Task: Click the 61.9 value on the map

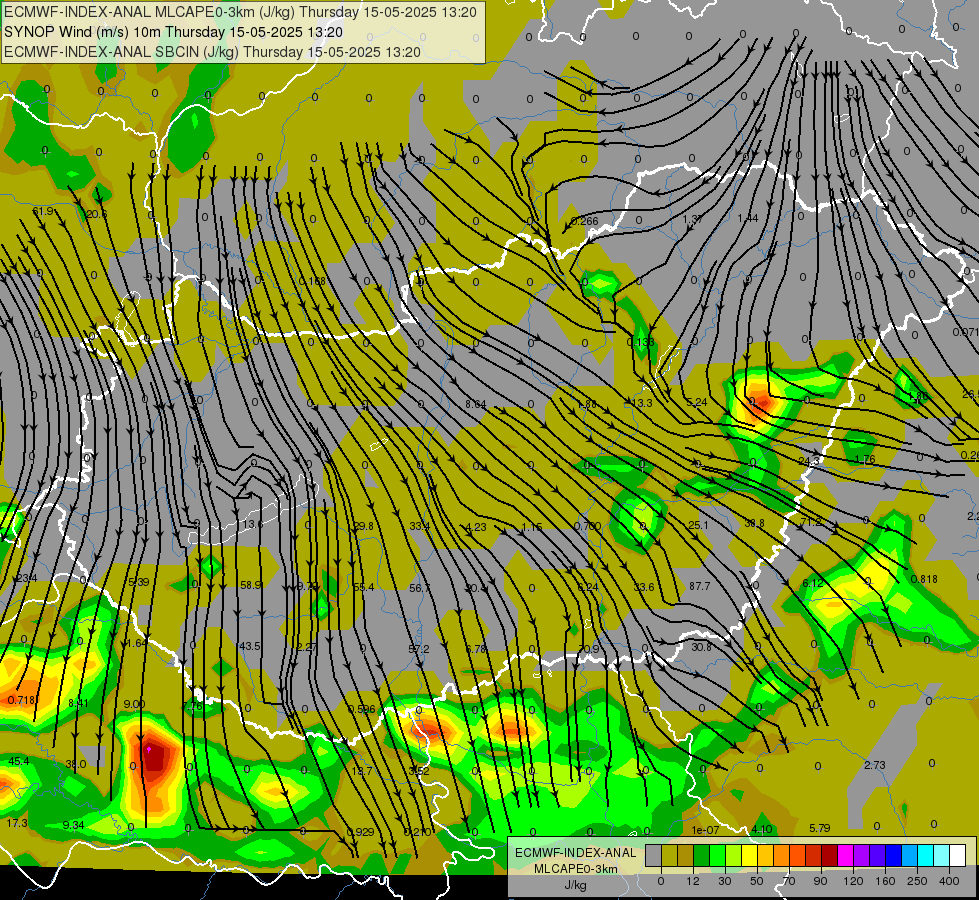Action: click(43, 211)
